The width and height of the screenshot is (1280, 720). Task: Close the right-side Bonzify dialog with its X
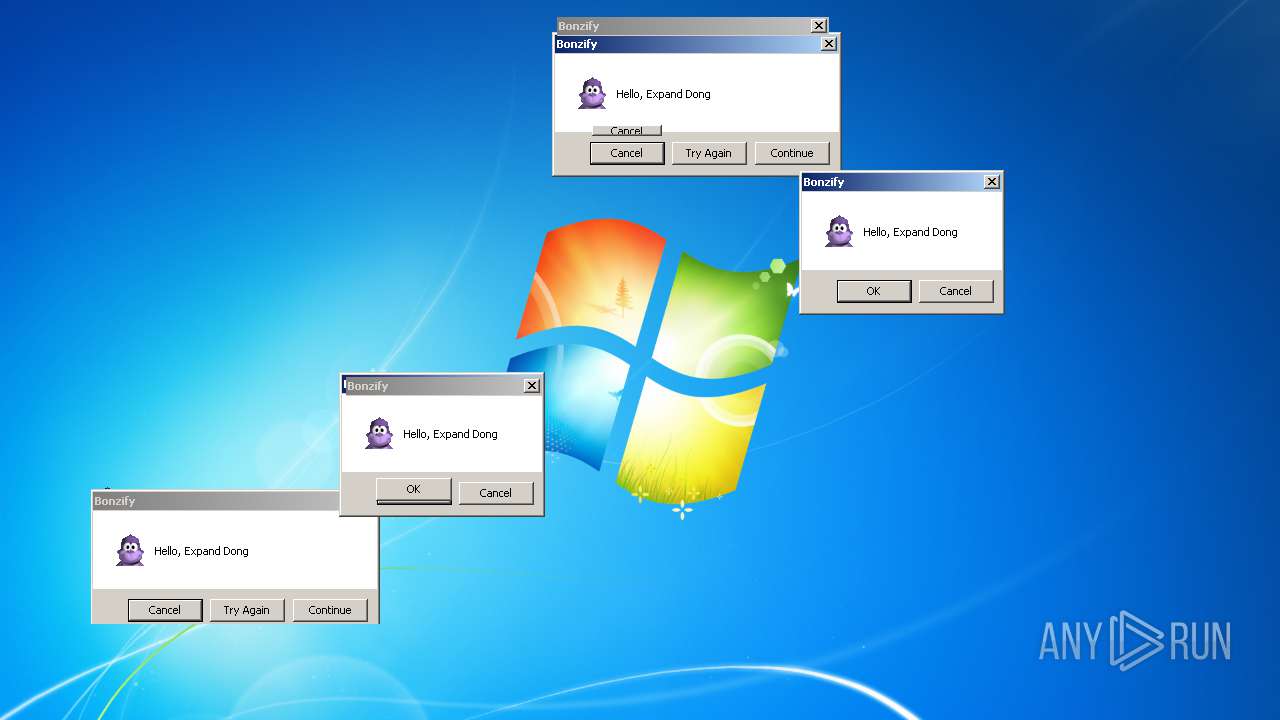[x=992, y=182]
